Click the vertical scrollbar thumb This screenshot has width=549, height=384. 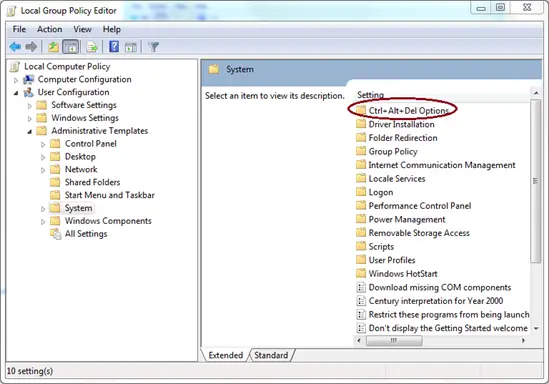point(536,181)
